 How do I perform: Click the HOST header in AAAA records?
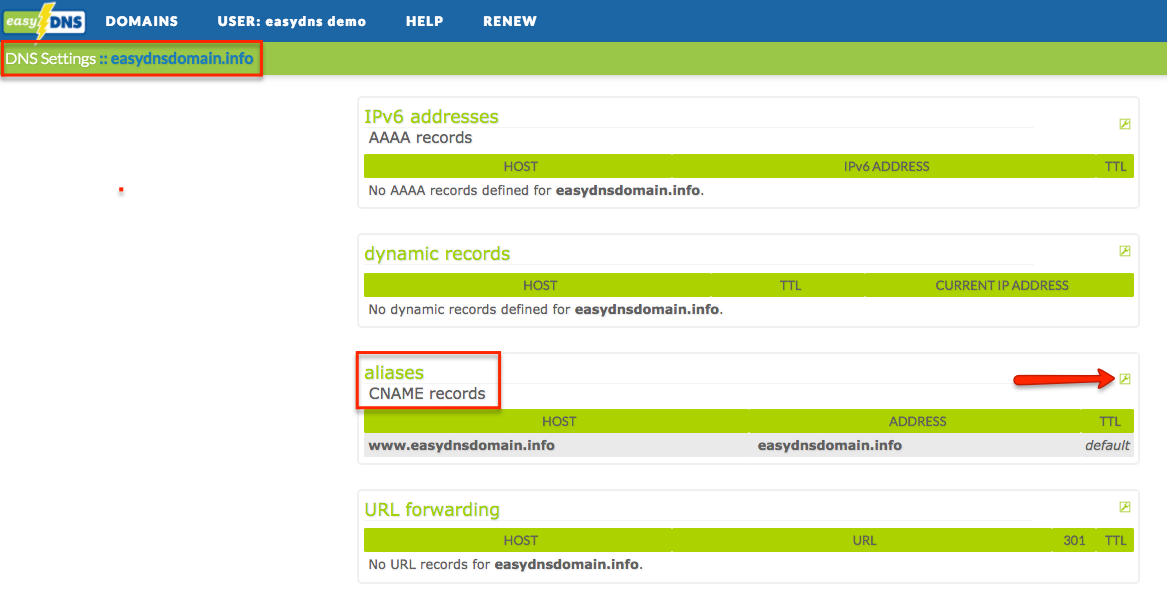[520, 167]
